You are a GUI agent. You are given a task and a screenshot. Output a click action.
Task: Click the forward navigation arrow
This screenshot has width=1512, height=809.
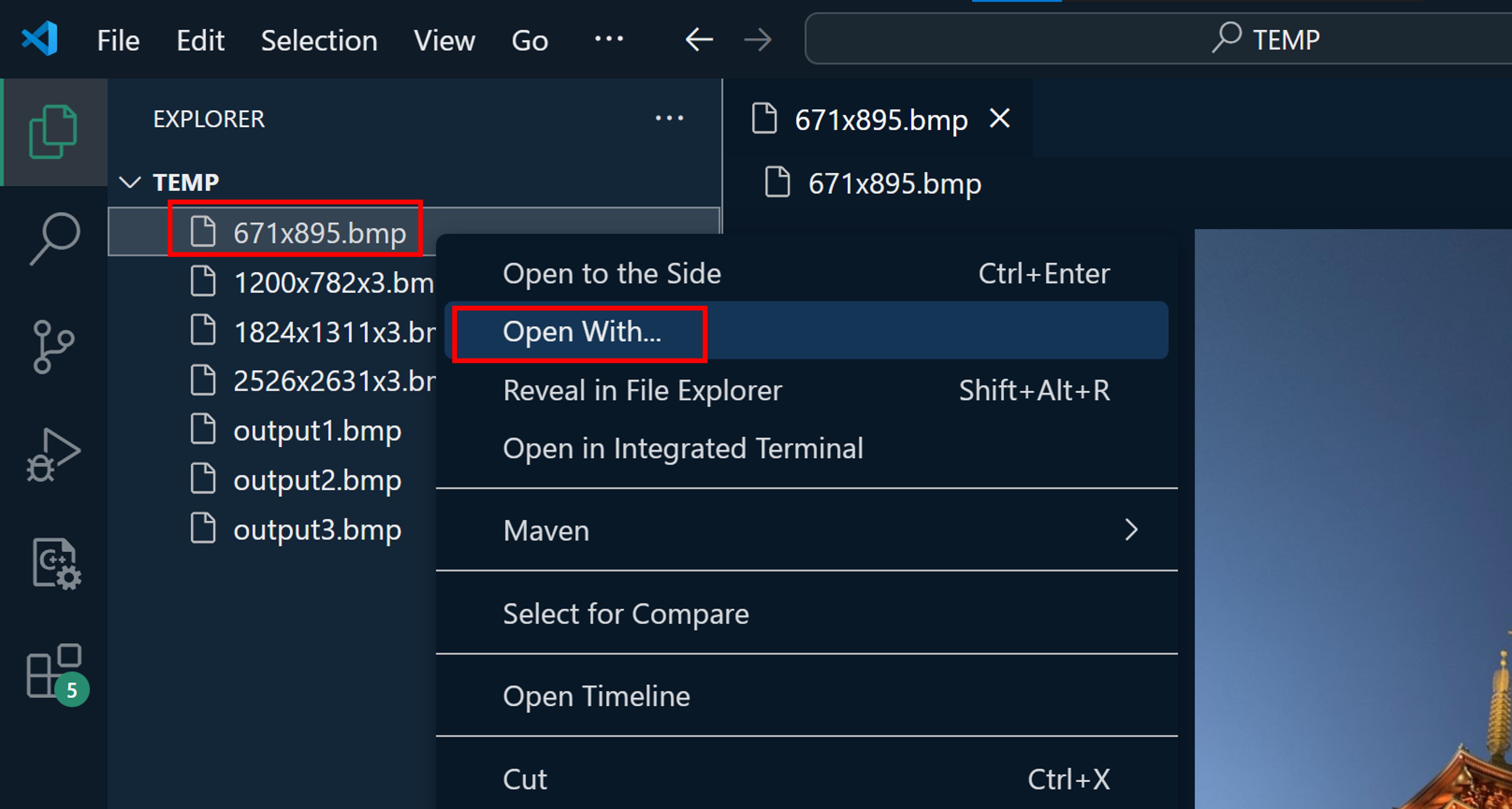pos(758,39)
